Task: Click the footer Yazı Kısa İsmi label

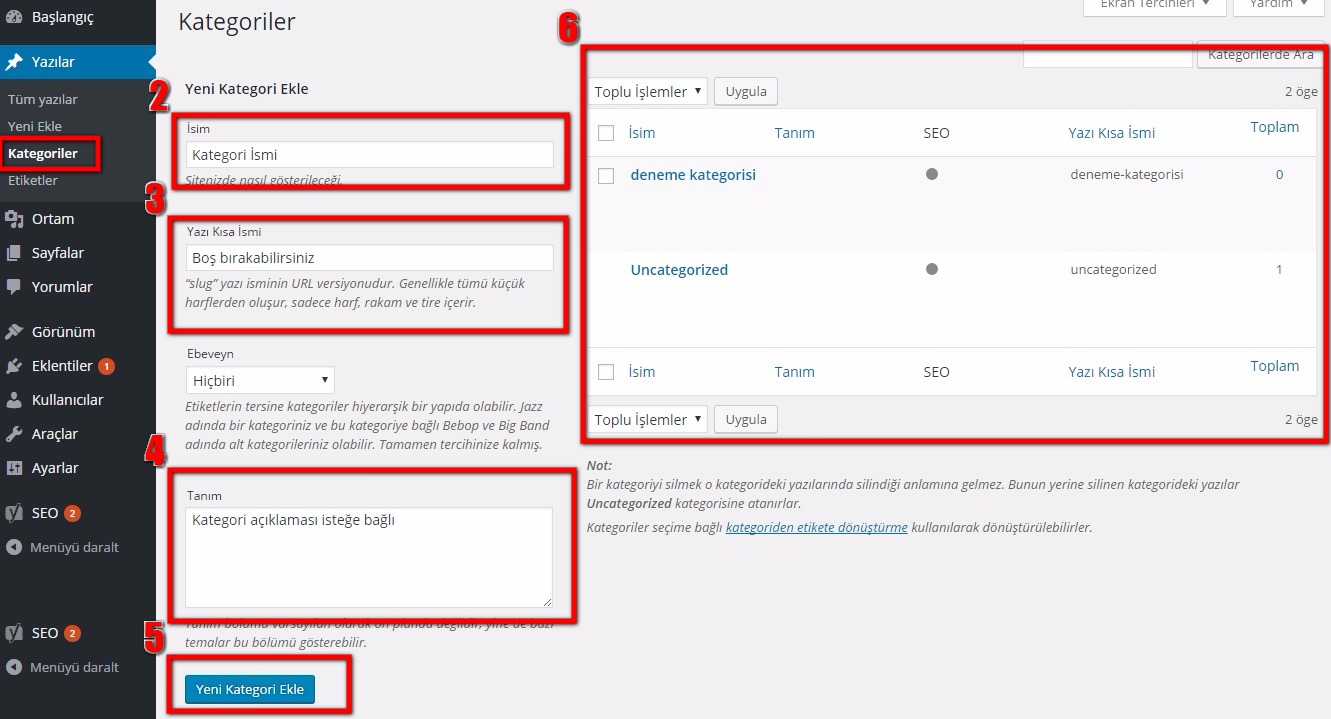Action: (x=1112, y=371)
